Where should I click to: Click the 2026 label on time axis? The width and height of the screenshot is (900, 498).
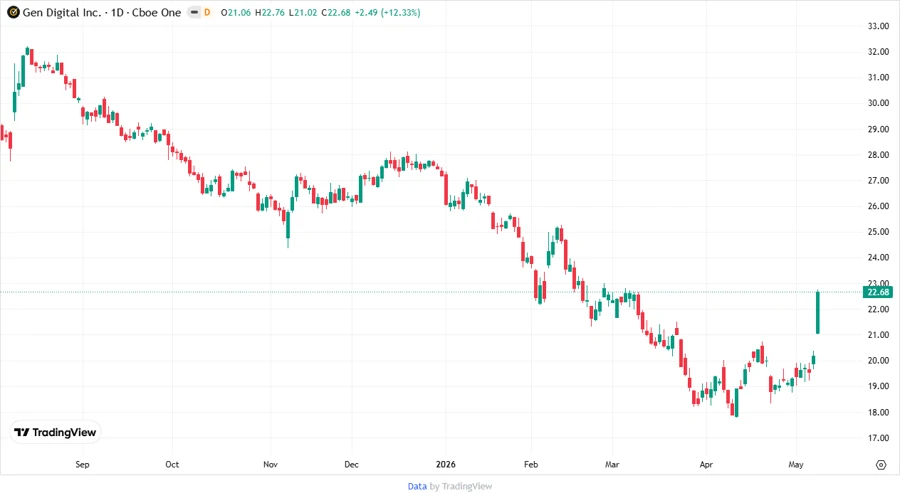tap(445, 464)
